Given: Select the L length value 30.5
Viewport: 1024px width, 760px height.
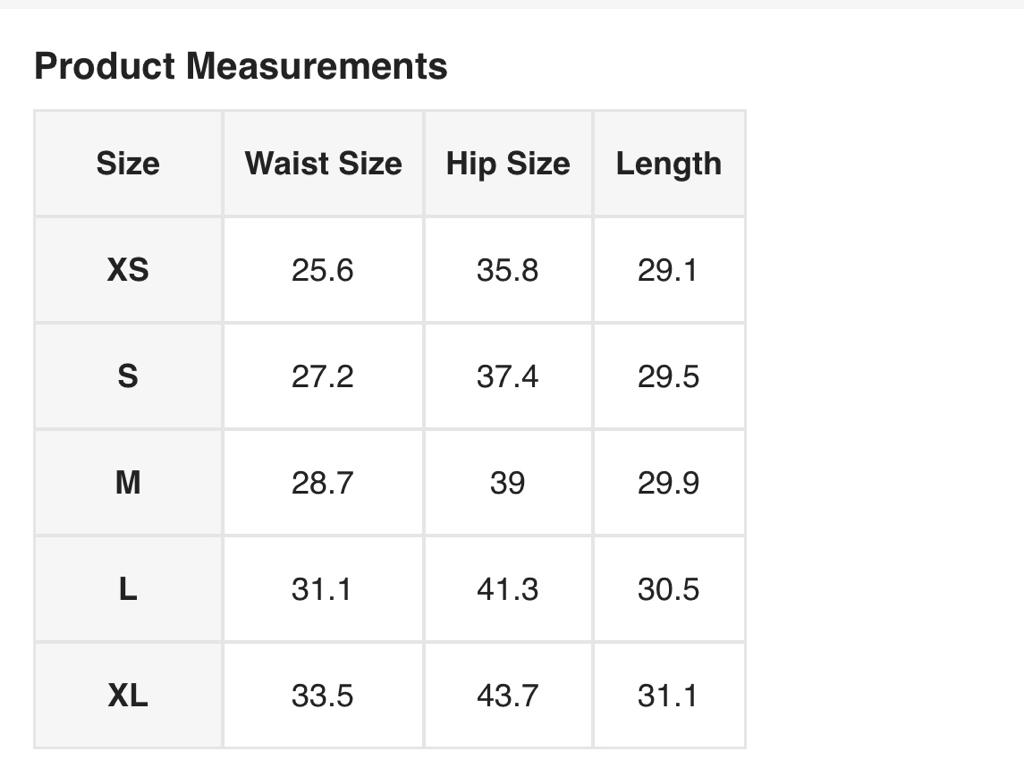Looking at the screenshot, I should pos(668,589).
